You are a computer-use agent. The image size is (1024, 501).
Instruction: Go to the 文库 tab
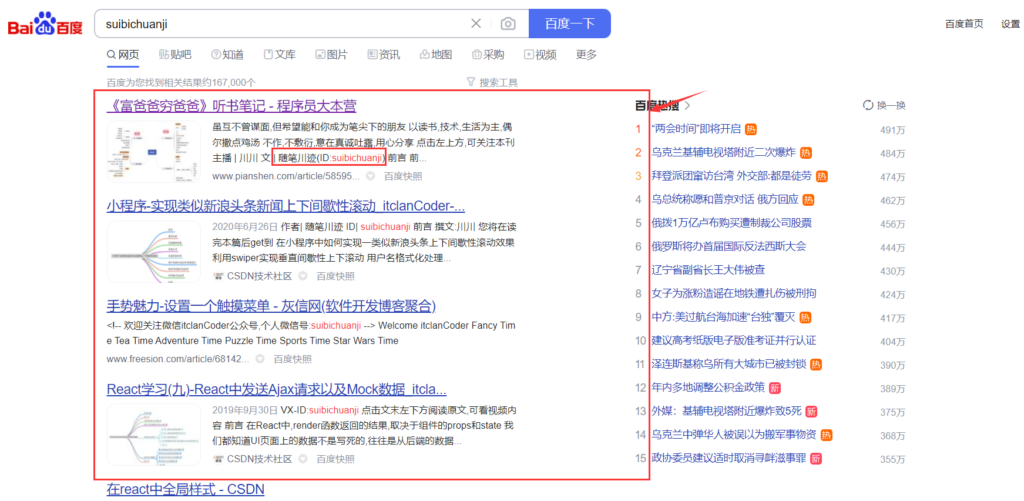point(280,55)
